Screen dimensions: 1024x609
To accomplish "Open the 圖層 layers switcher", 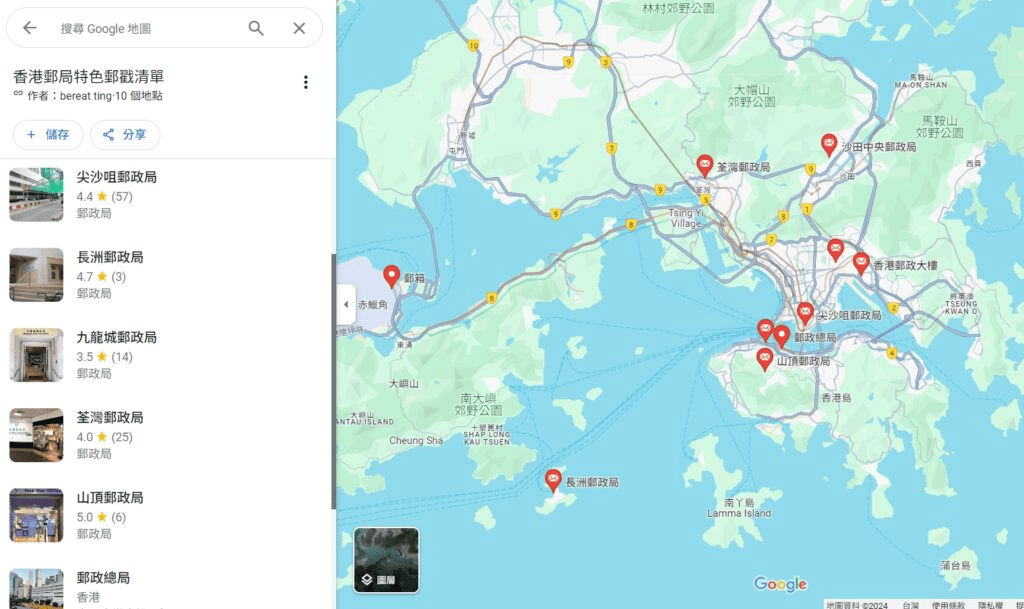I will pos(386,560).
